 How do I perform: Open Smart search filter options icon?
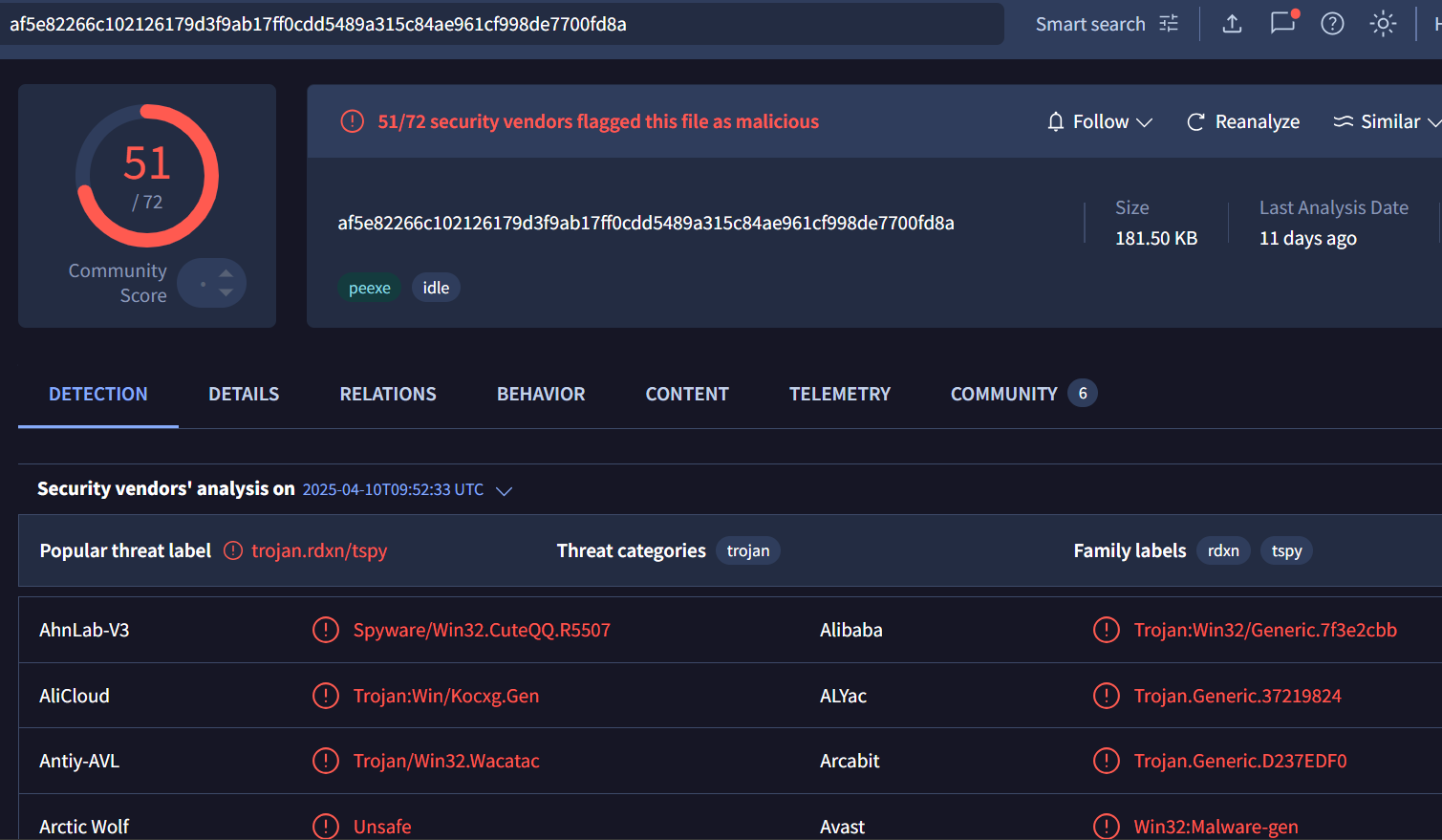point(1169,24)
